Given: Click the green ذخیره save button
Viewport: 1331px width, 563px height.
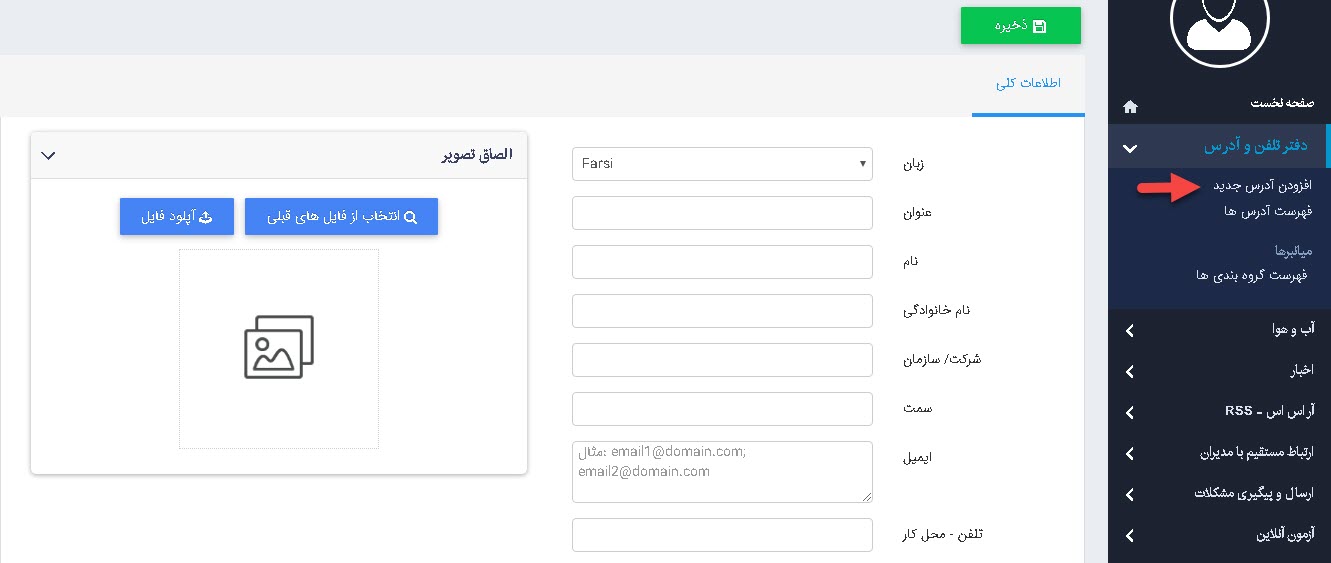Looking at the screenshot, I should pos(1020,26).
